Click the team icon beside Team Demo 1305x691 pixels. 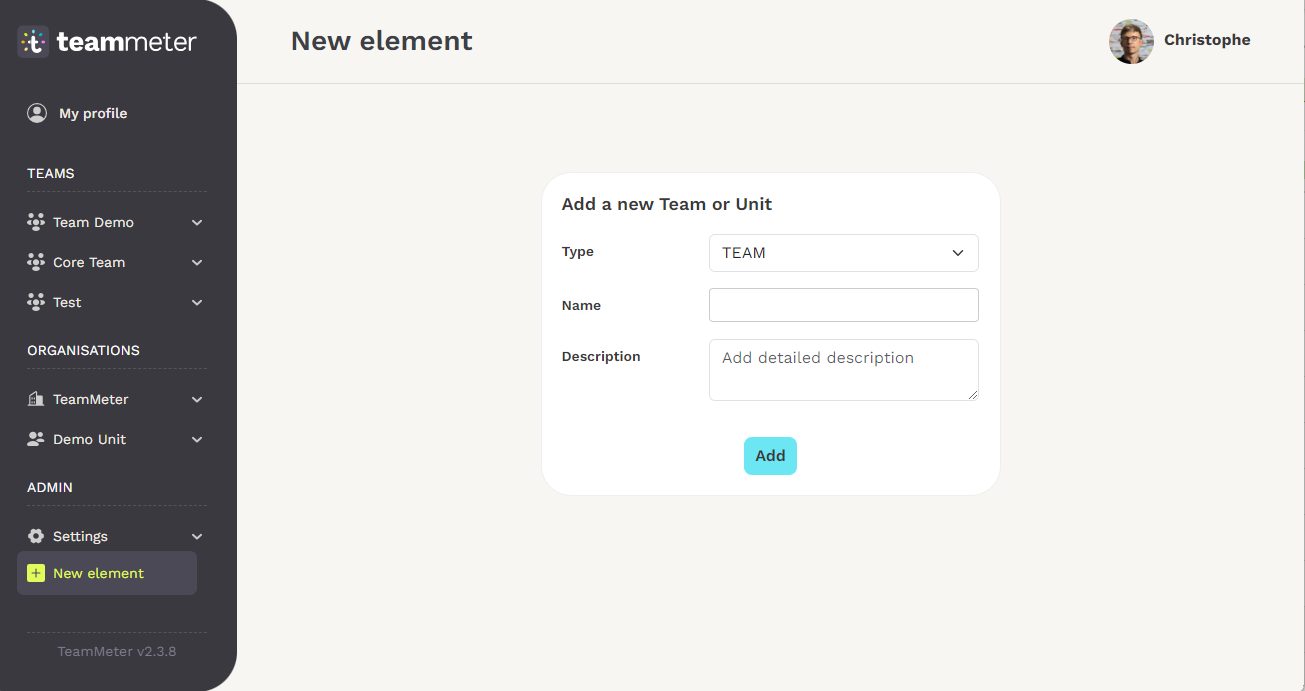tap(36, 221)
